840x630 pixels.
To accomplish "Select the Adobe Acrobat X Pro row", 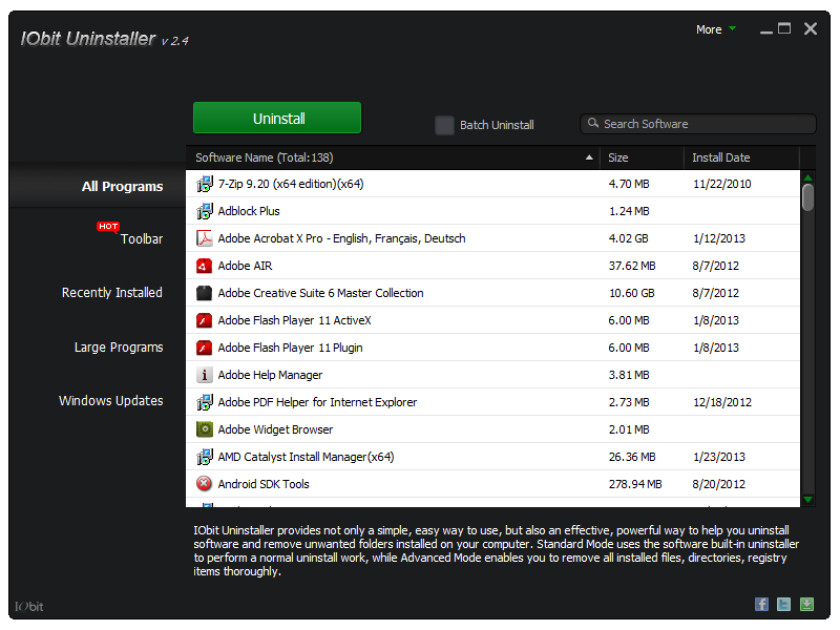I will tap(493, 238).
